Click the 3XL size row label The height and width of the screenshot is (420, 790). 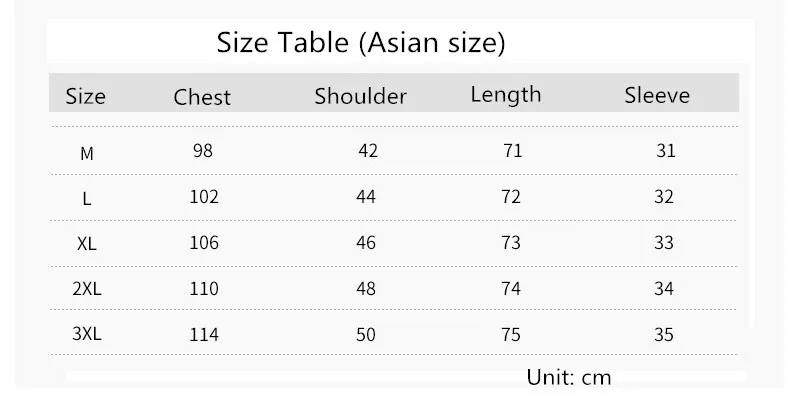tap(87, 333)
